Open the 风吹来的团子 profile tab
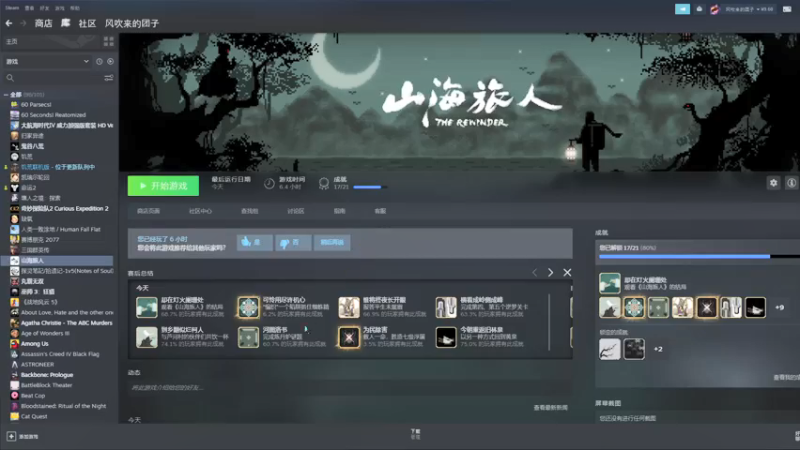 (x=132, y=23)
